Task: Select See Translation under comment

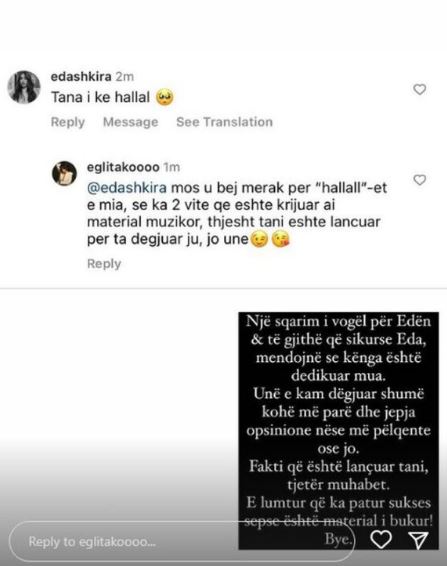Action: [224, 122]
